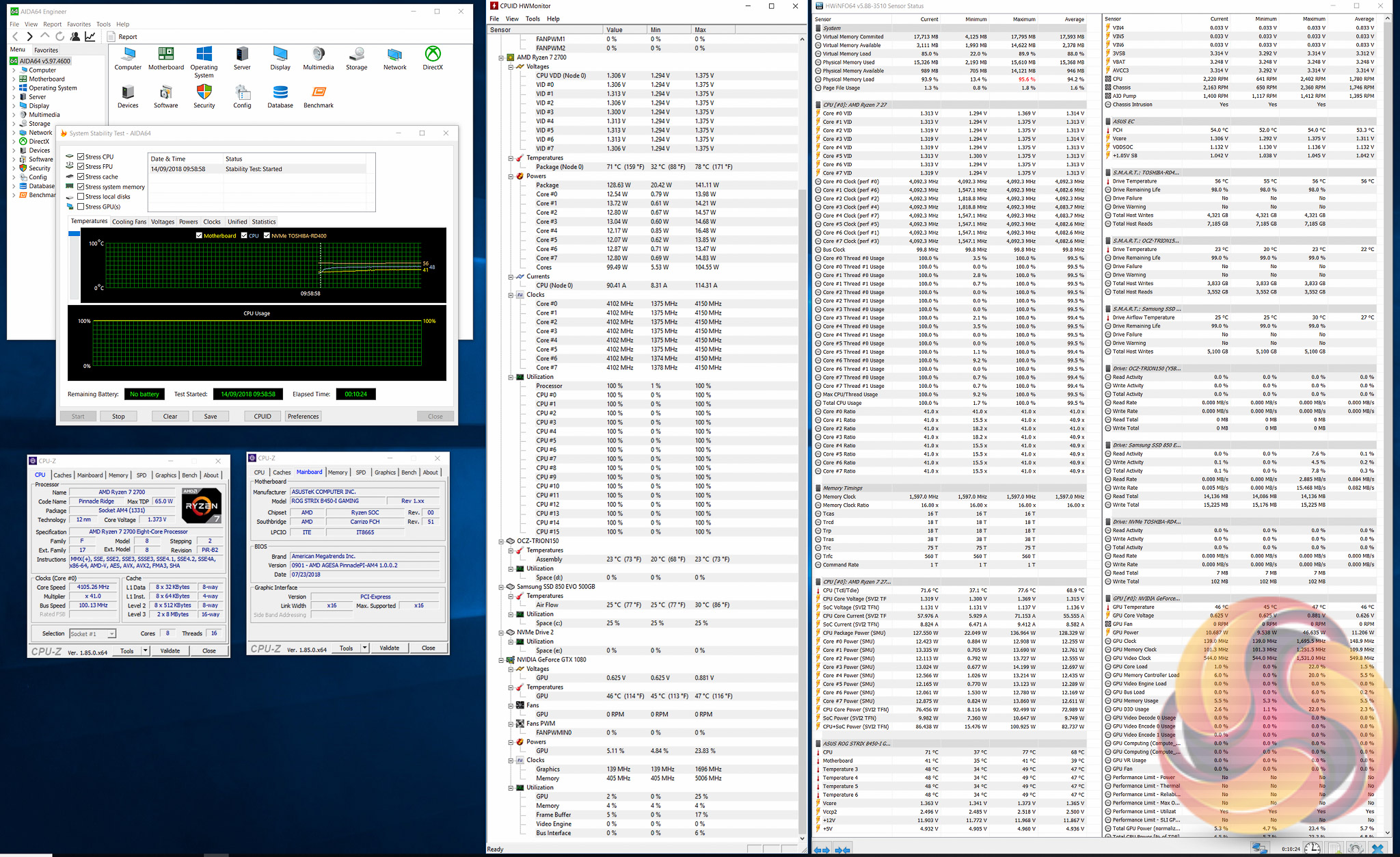The height and width of the screenshot is (857, 1400).
Task: Open the CPU-Z Tools dropdown arrow
Action: (x=146, y=651)
